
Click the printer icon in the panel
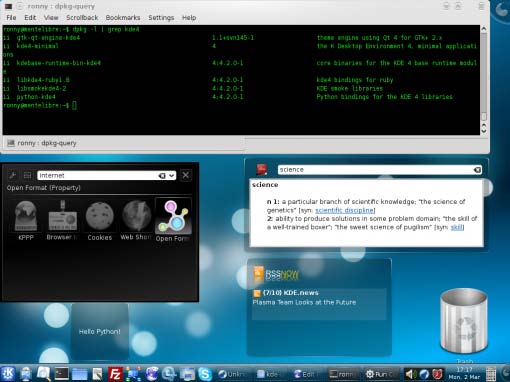tap(187, 374)
